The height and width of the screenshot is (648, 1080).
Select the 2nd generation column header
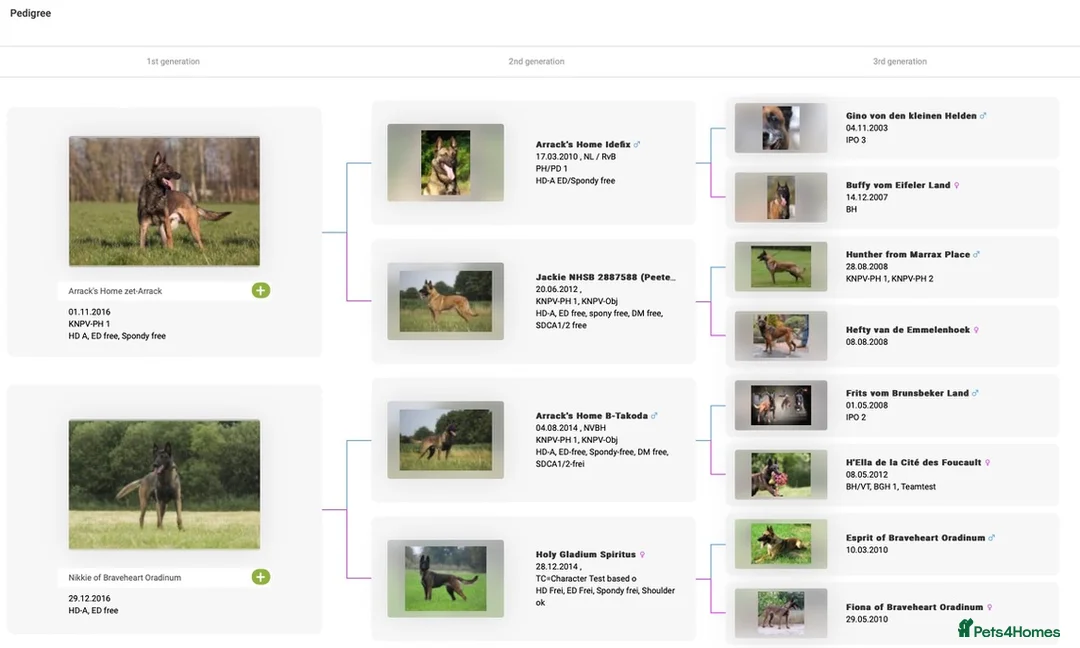click(536, 62)
